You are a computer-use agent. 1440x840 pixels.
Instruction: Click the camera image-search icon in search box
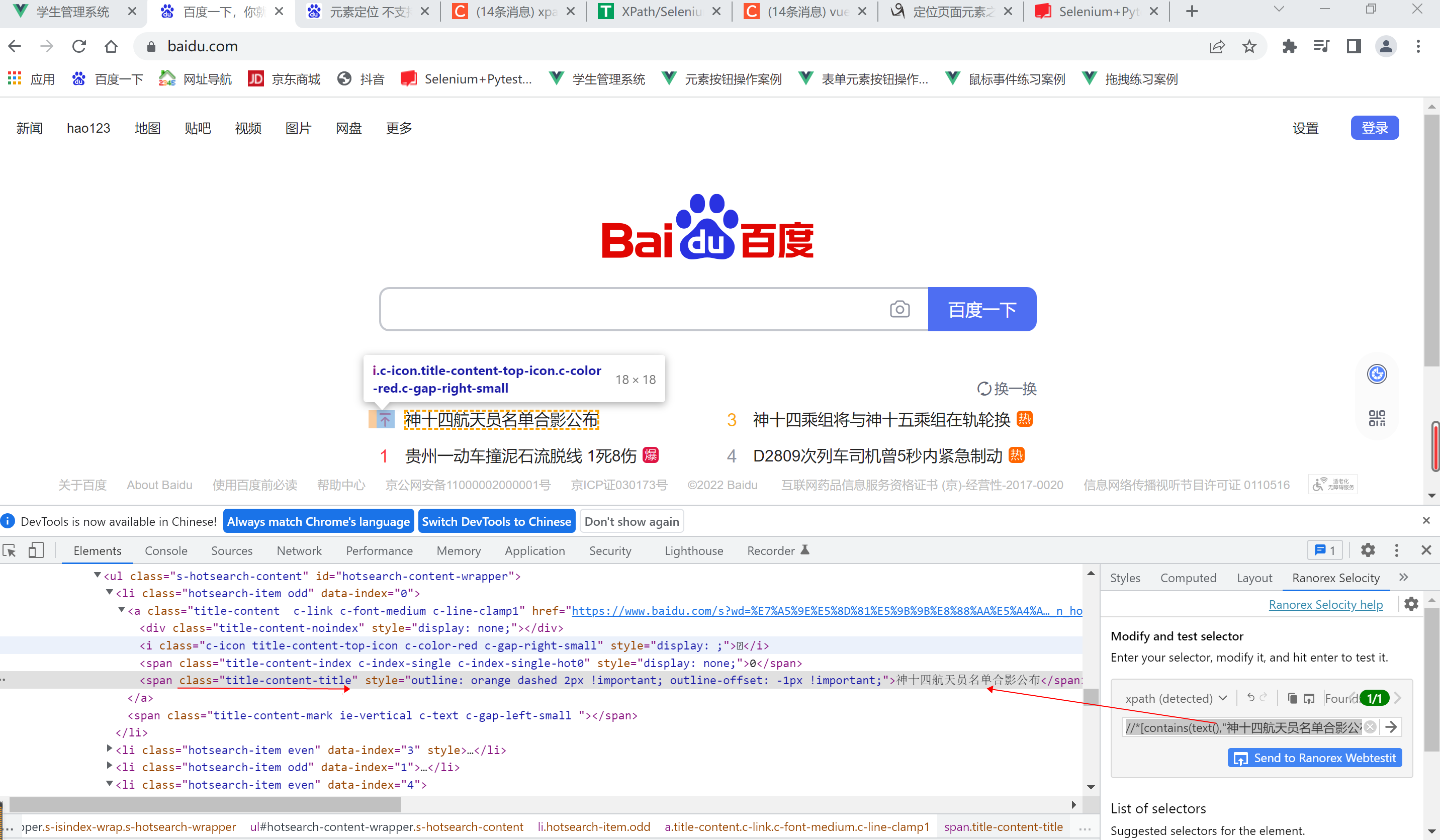click(899, 309)
